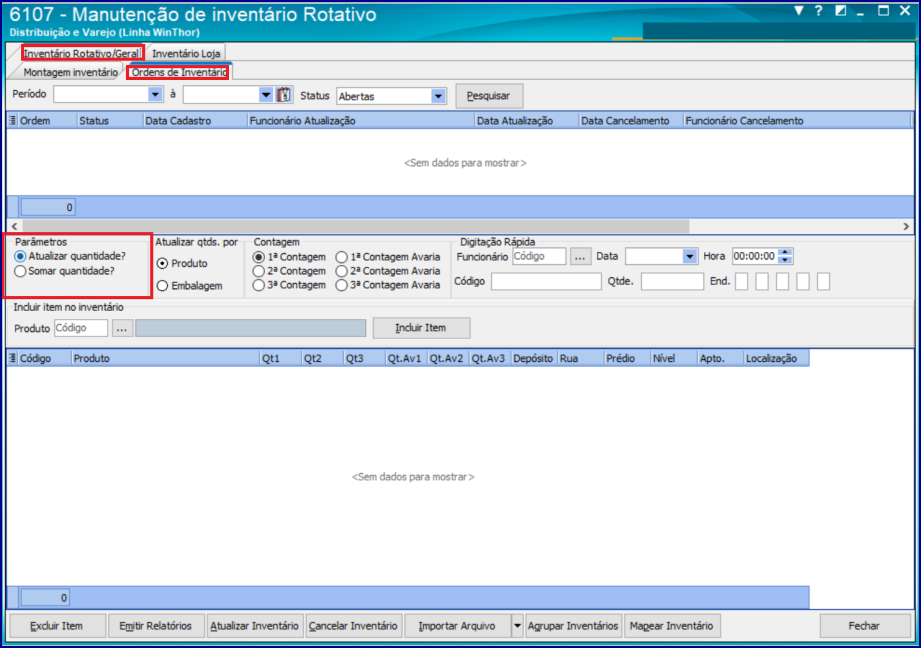Viewport: 921px width, 648px height.
Task: Click the first End. address box
Action: [742, 281]
